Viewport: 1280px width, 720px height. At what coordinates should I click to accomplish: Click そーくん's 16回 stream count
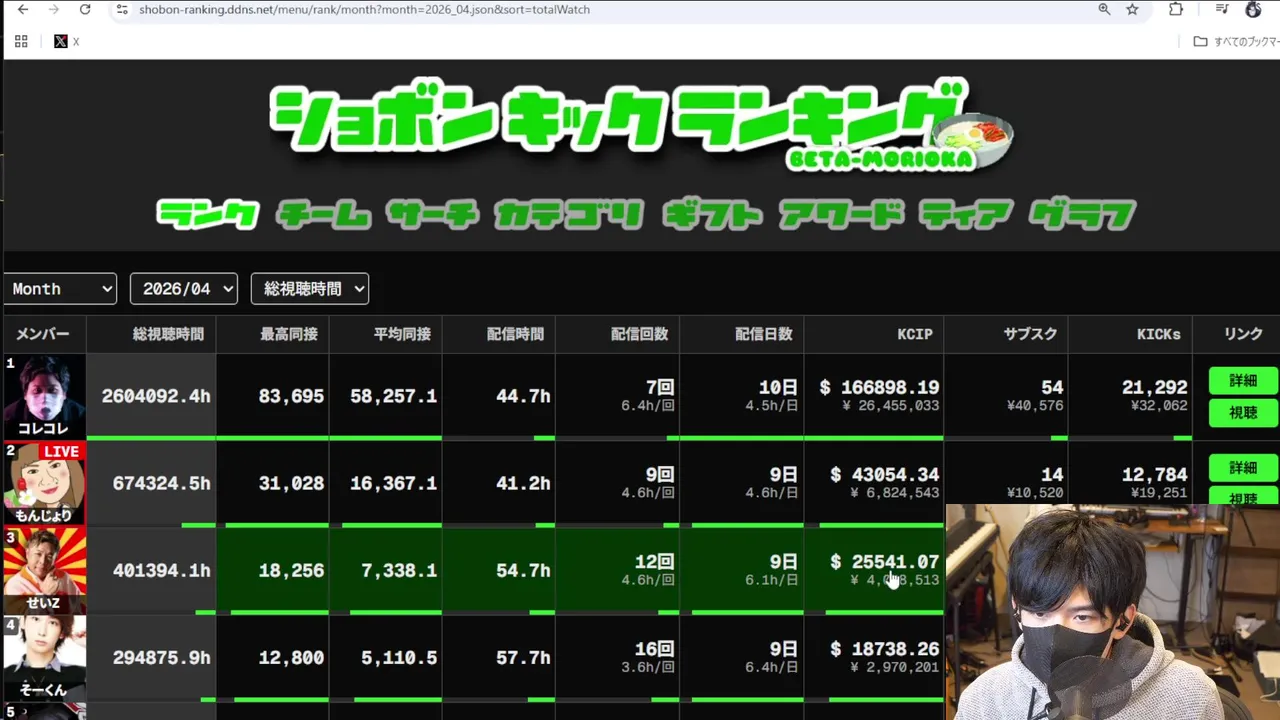click(x=654, y=648)
